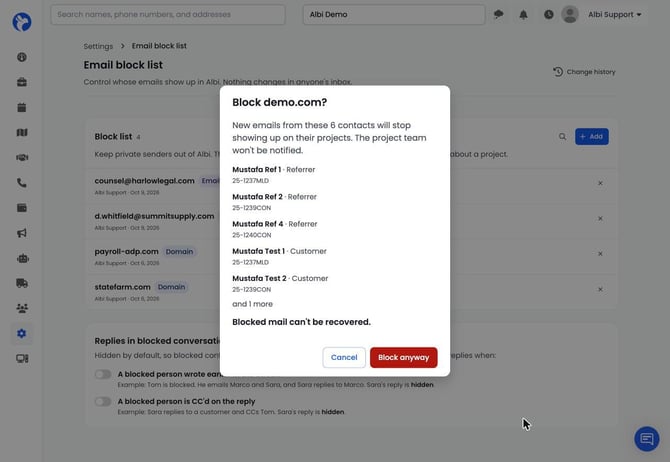Click the payroll-adp.com entry text

[126, 252]
